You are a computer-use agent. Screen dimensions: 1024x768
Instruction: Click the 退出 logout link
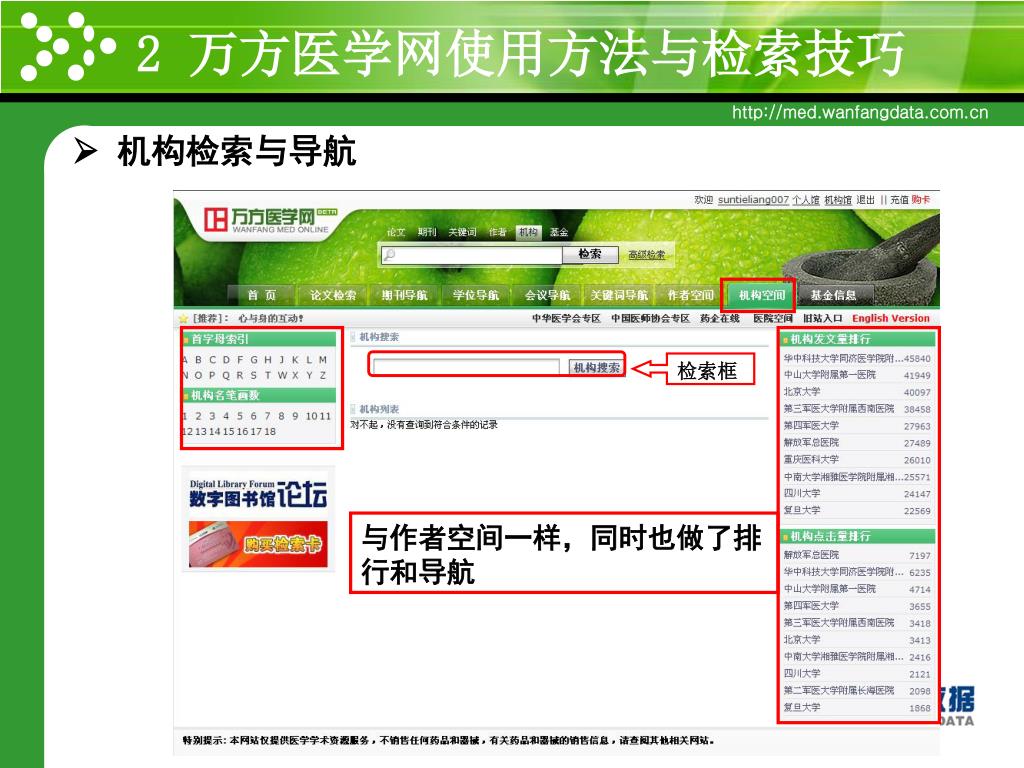coord(865,200)
